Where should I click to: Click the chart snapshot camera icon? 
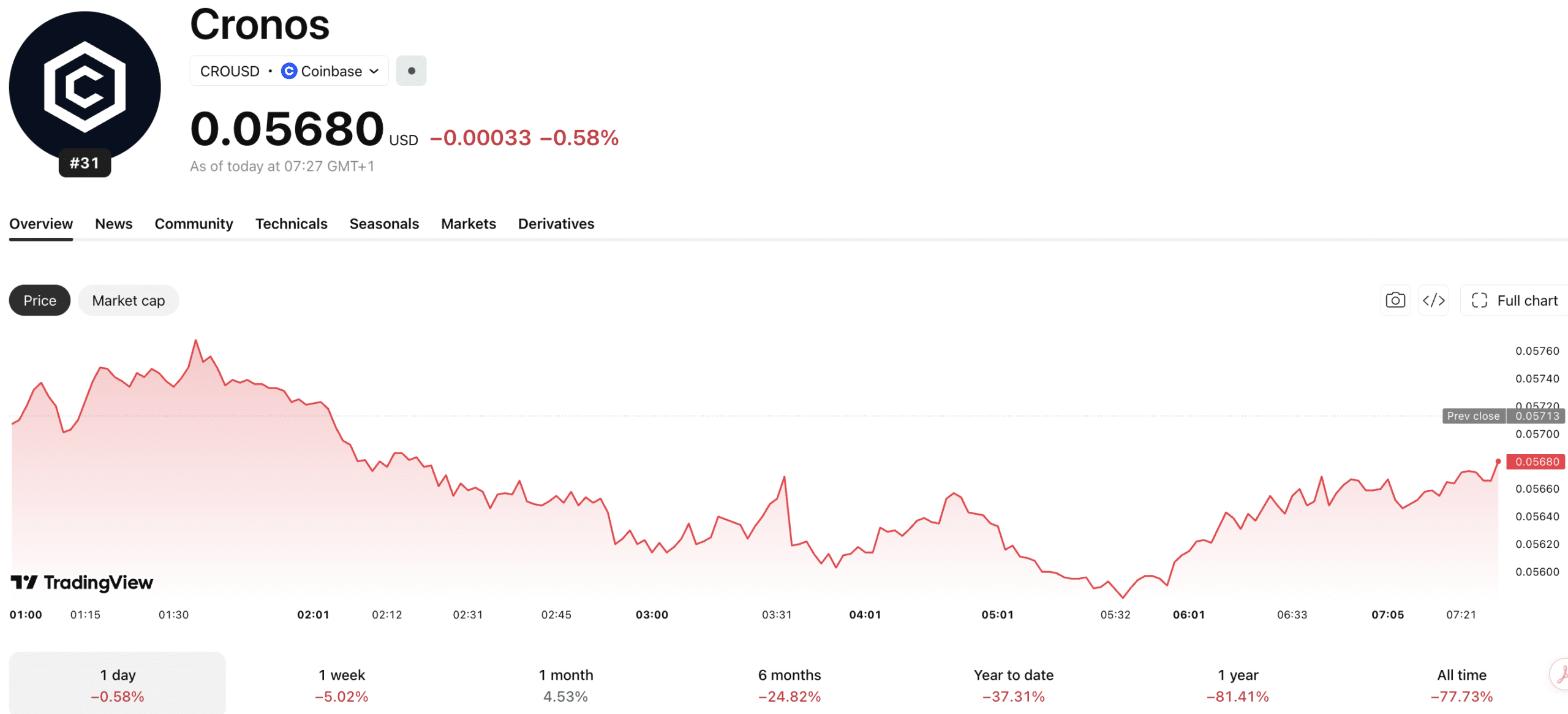coord(1395,300)
